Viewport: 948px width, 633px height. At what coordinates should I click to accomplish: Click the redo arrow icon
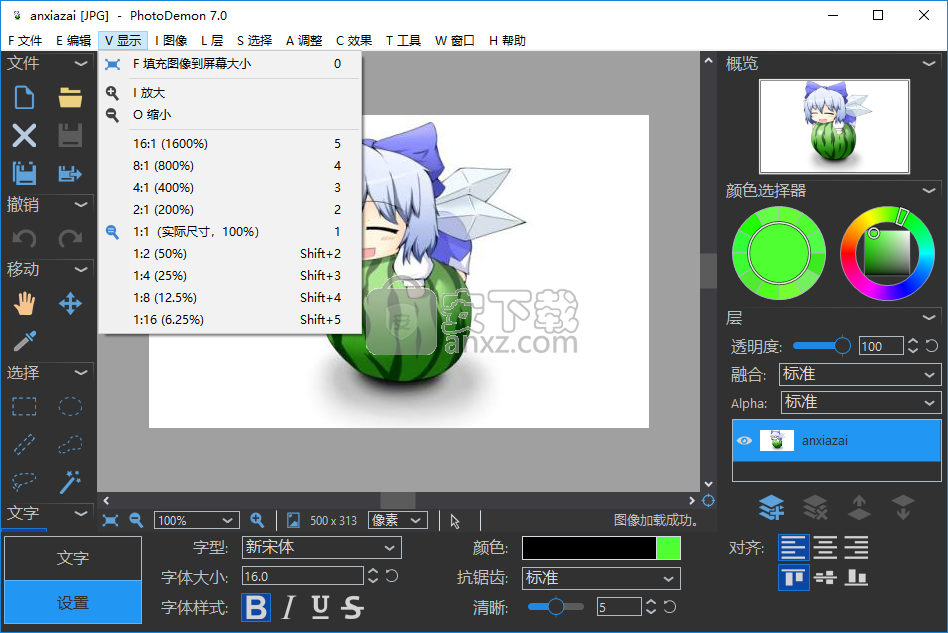point(70,239)
